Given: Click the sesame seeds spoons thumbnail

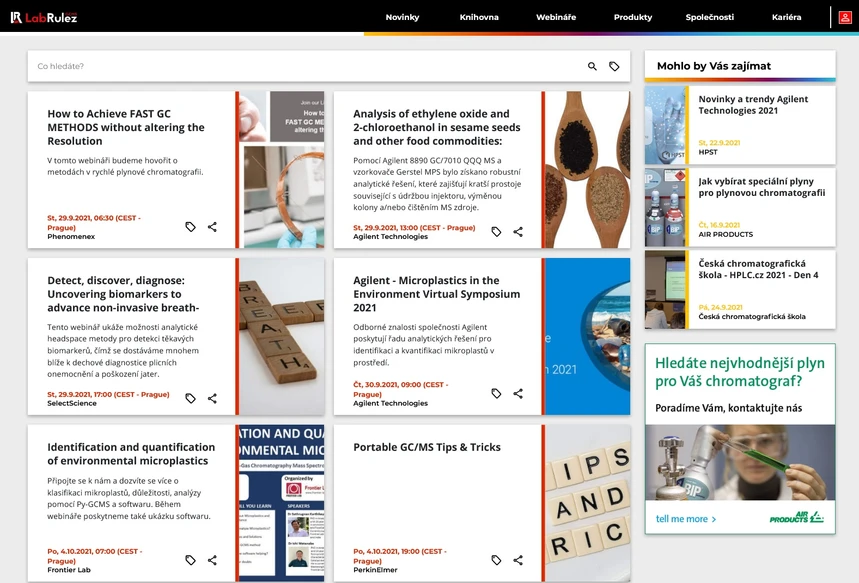Looking at the screenshot, I should (x=588, y=169).
